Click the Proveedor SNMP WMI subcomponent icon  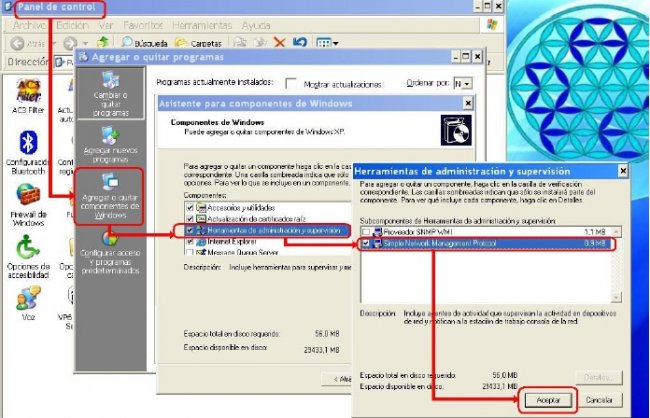tap(377, 232)
